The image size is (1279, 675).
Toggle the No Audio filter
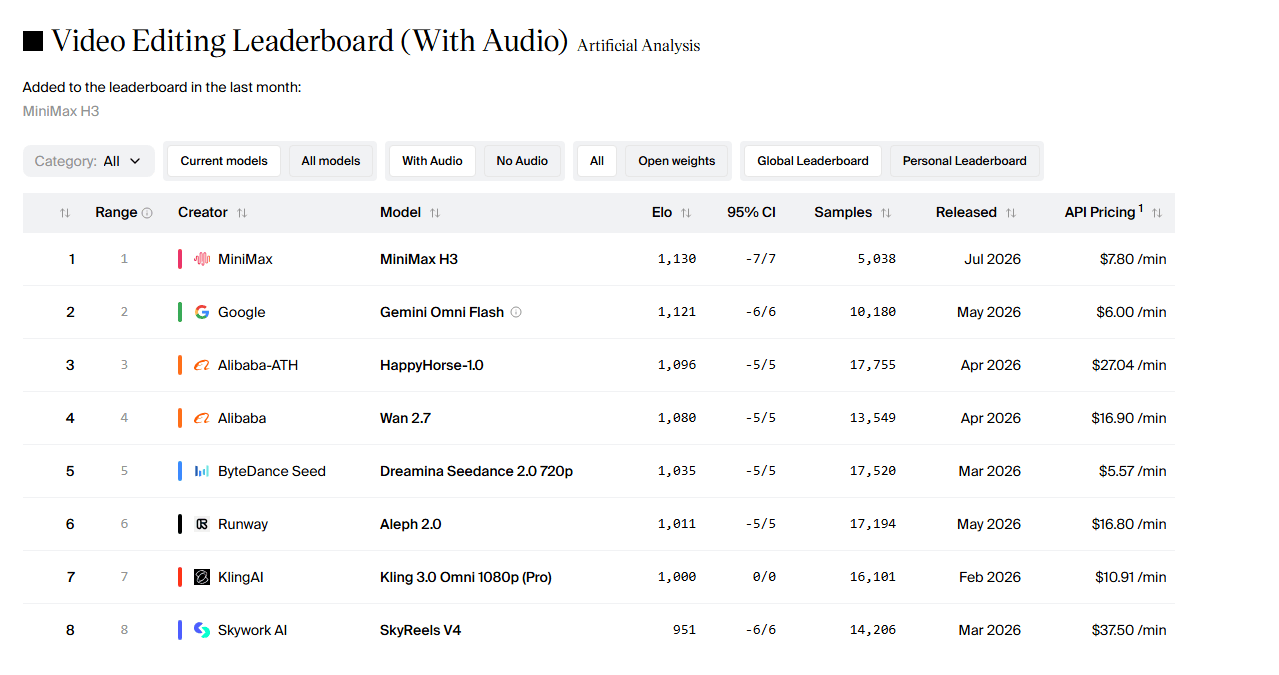point(522,161)
